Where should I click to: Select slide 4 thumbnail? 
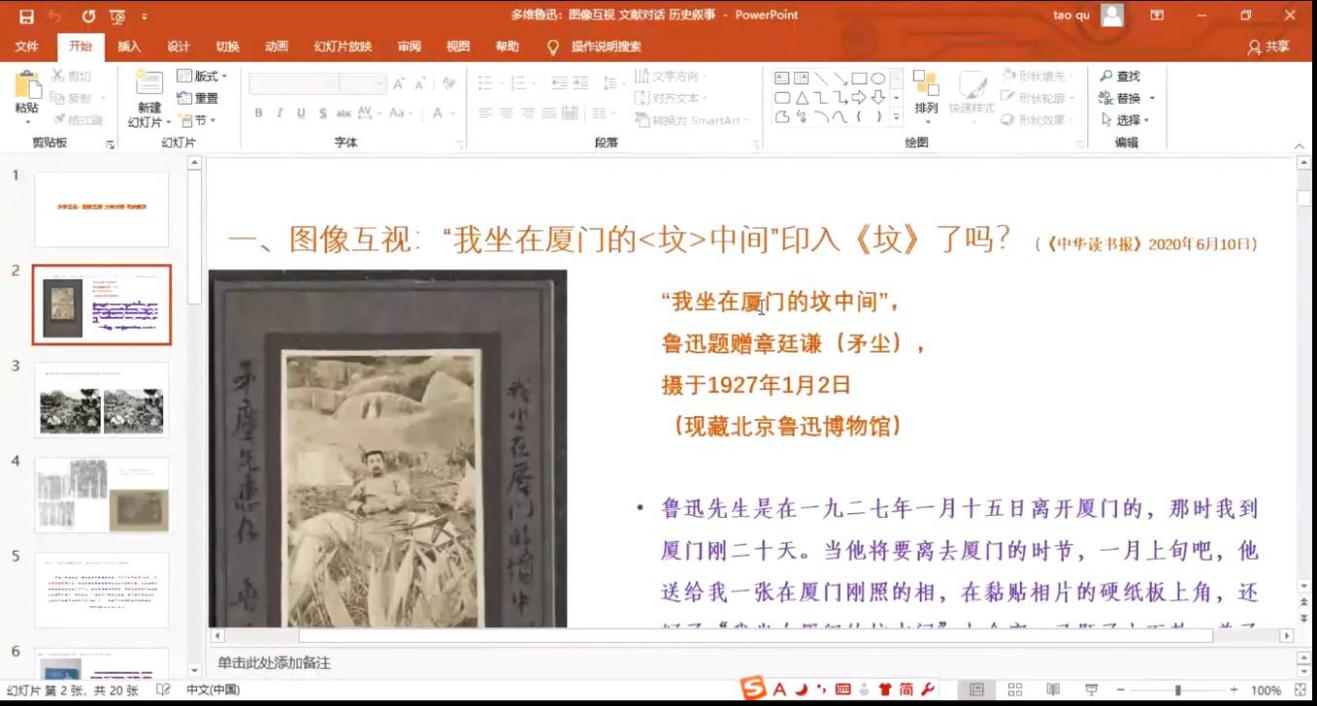point(101,495)
